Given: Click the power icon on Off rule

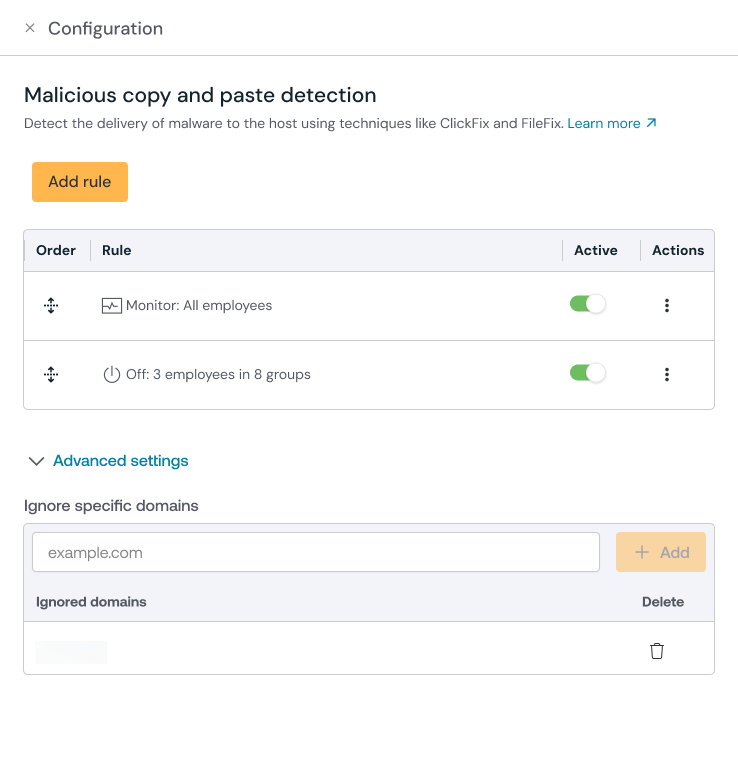Looking at the screenshot, I should pos(112,375).
